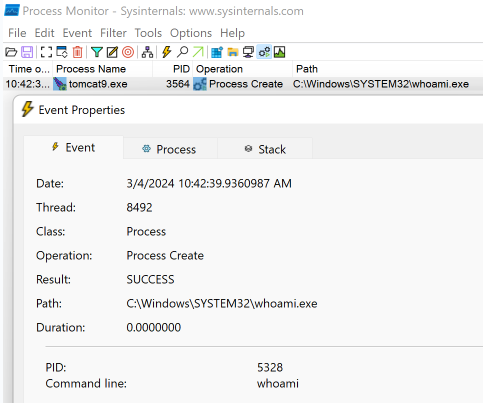Click the Path column header
The width and height of the screenshot is (483, 403).
pyautogui.click(x=388, y=69)
